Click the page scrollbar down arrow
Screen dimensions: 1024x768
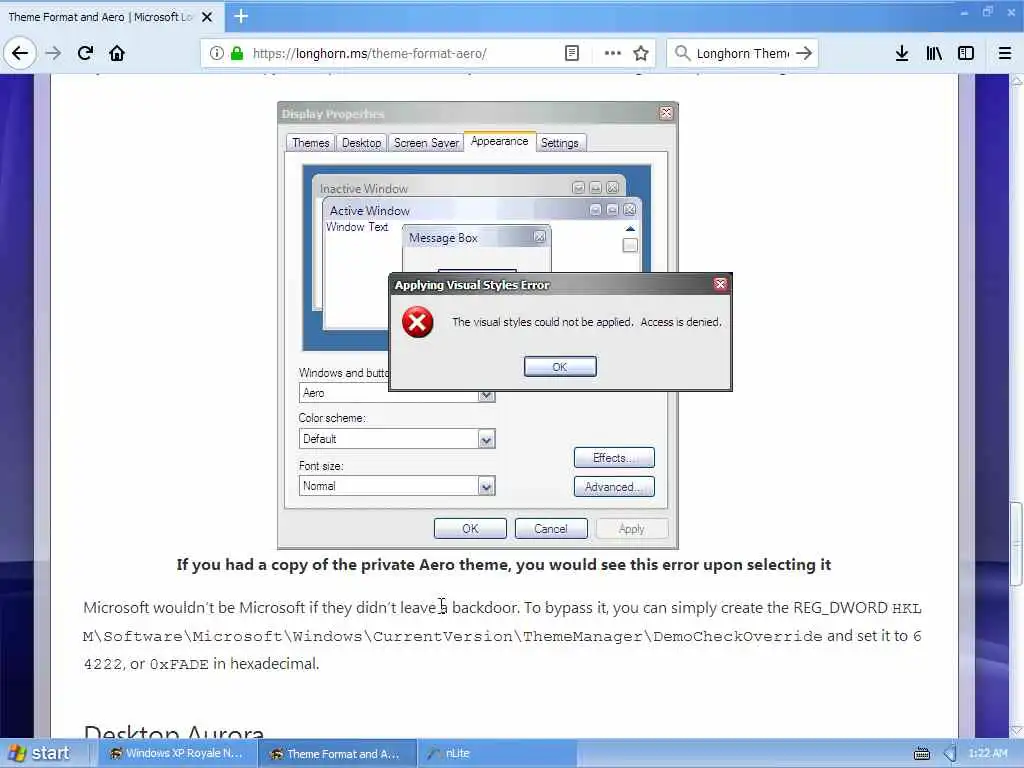pyautogui.click(x=1016, y=730)
